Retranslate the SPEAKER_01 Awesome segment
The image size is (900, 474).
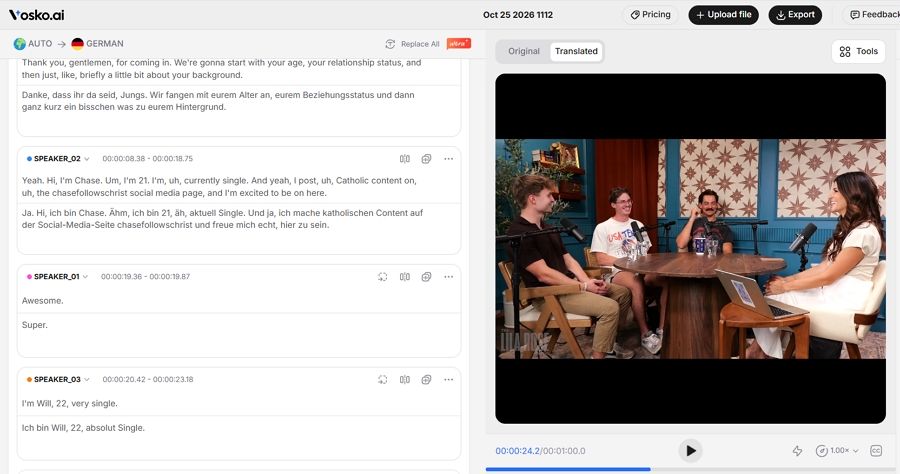[383, 277]
